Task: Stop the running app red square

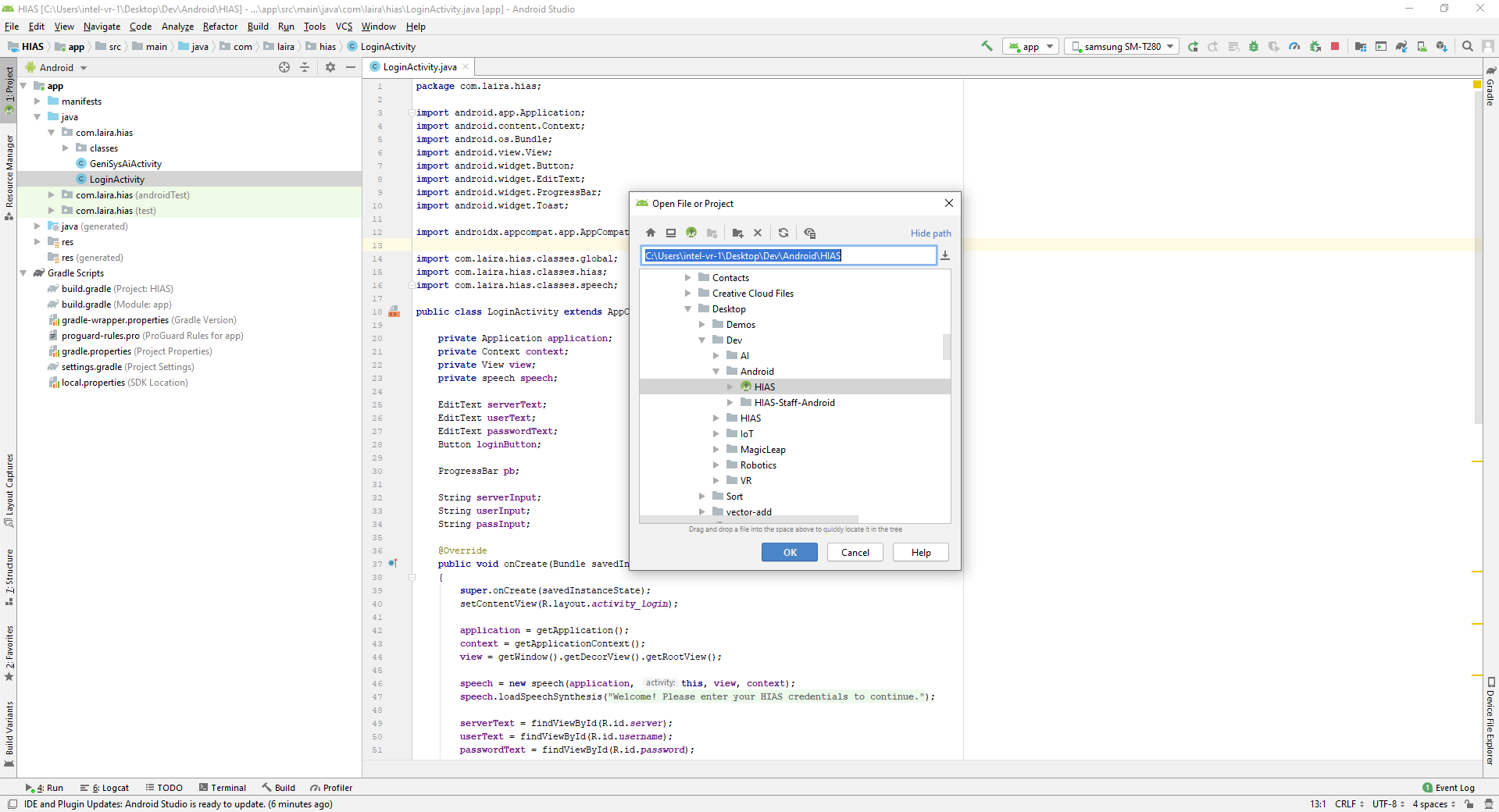Action: (x=1335, y=46)
